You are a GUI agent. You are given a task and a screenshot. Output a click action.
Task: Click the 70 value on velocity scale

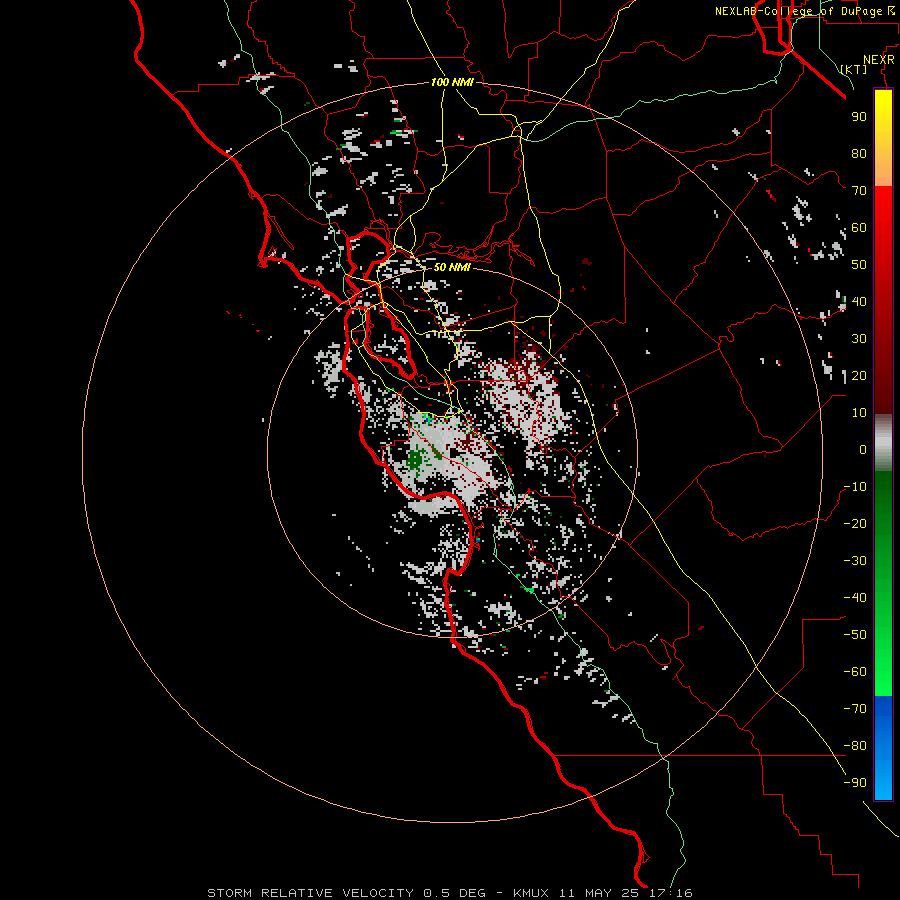(x=859, y=191)
